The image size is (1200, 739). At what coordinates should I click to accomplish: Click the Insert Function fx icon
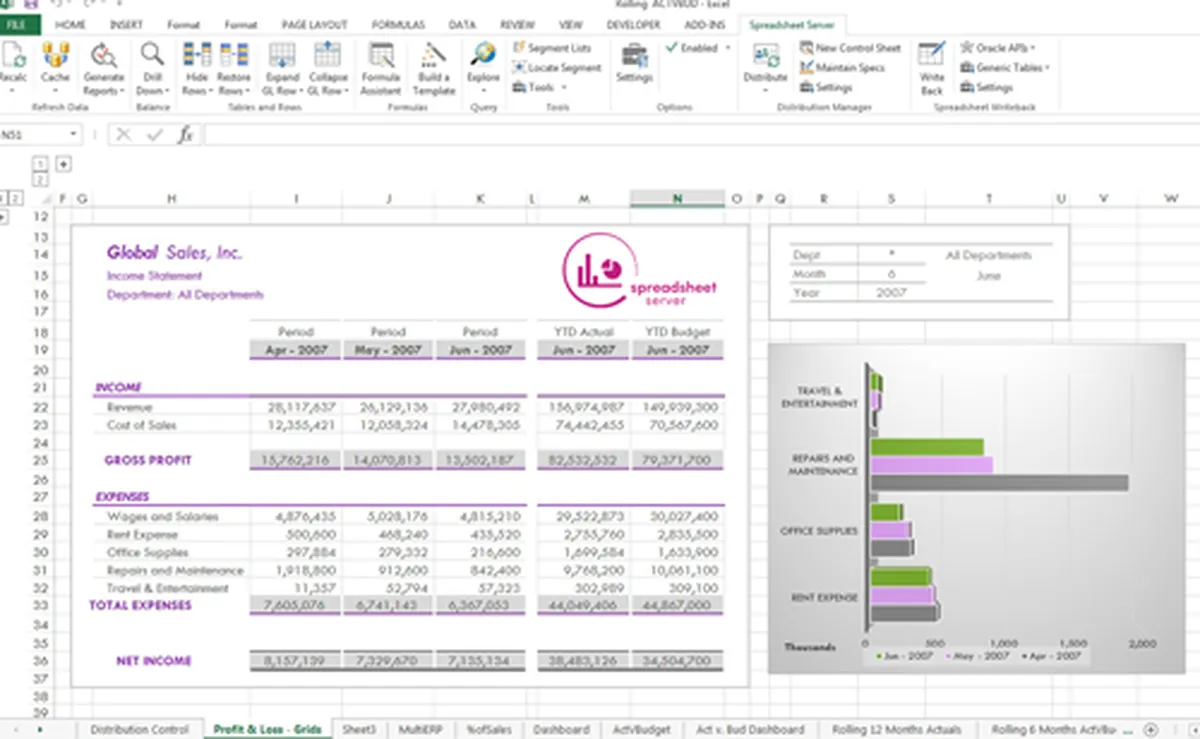tap(185, 135)
